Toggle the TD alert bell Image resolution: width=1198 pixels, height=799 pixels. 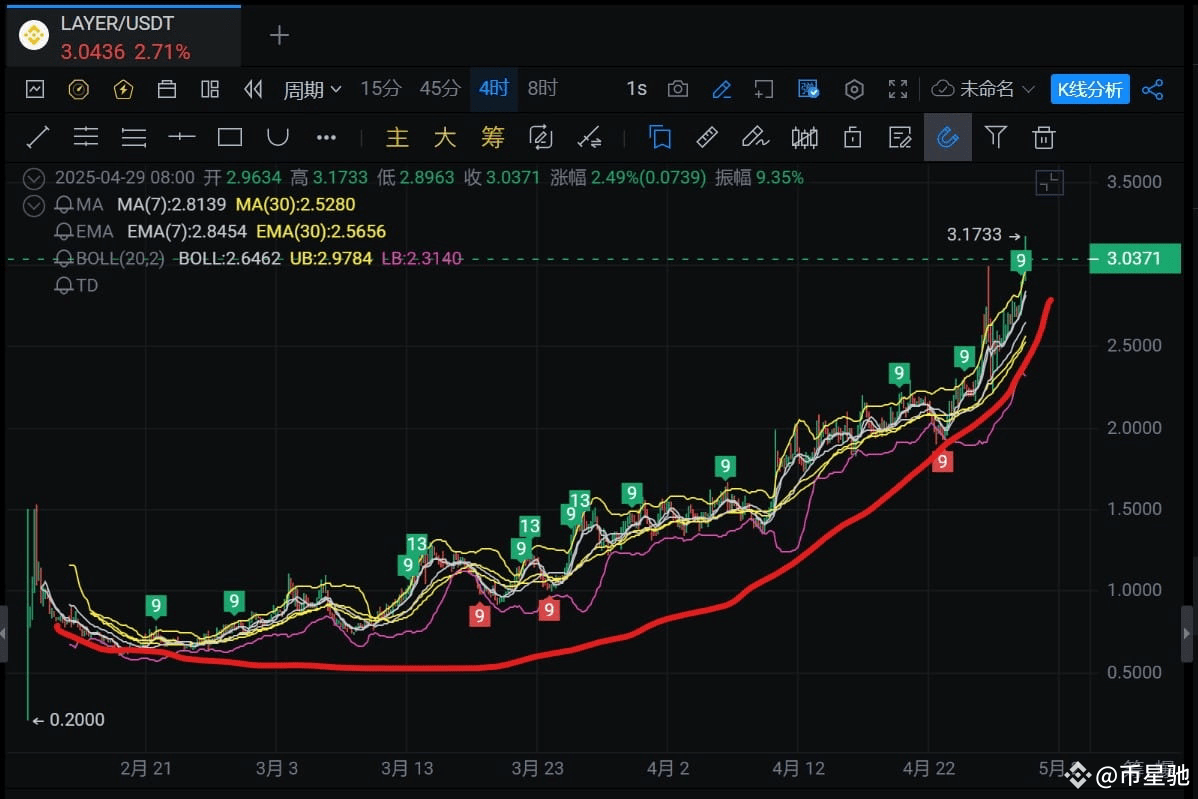64,286
